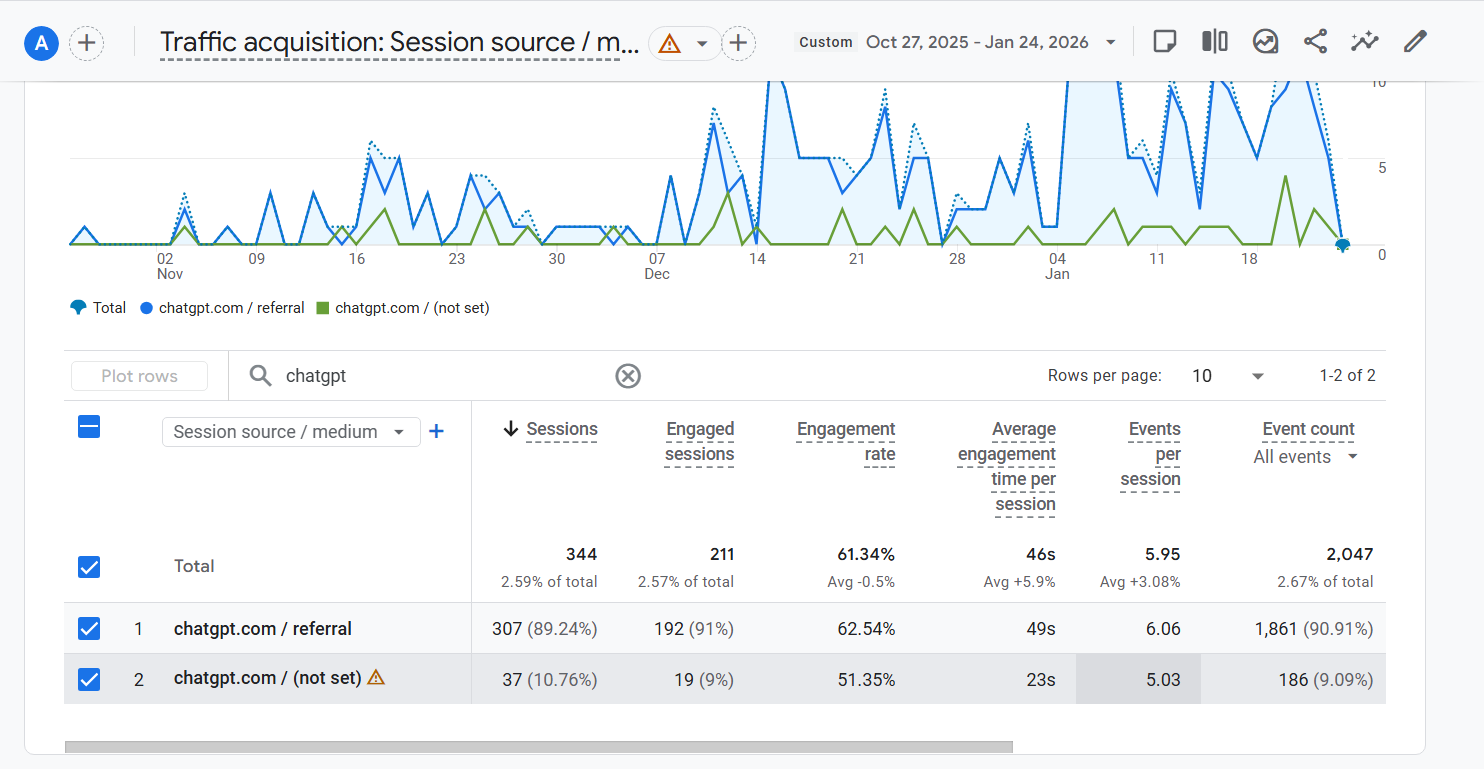Click the pencil customize report icon

1414,41
